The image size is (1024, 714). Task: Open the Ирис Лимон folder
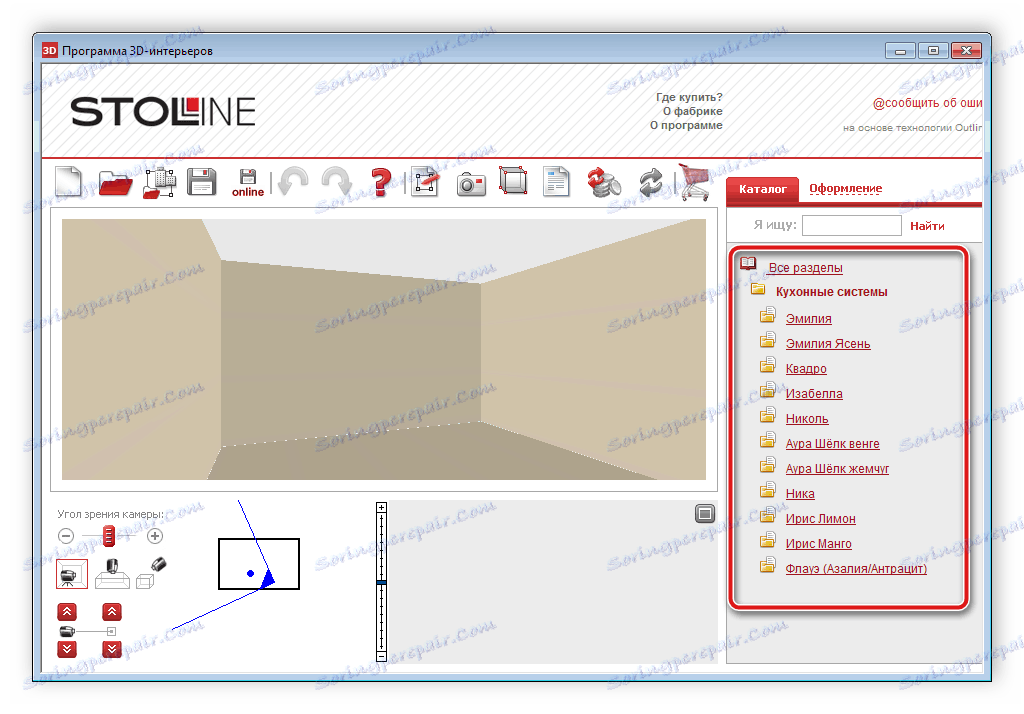820,518
